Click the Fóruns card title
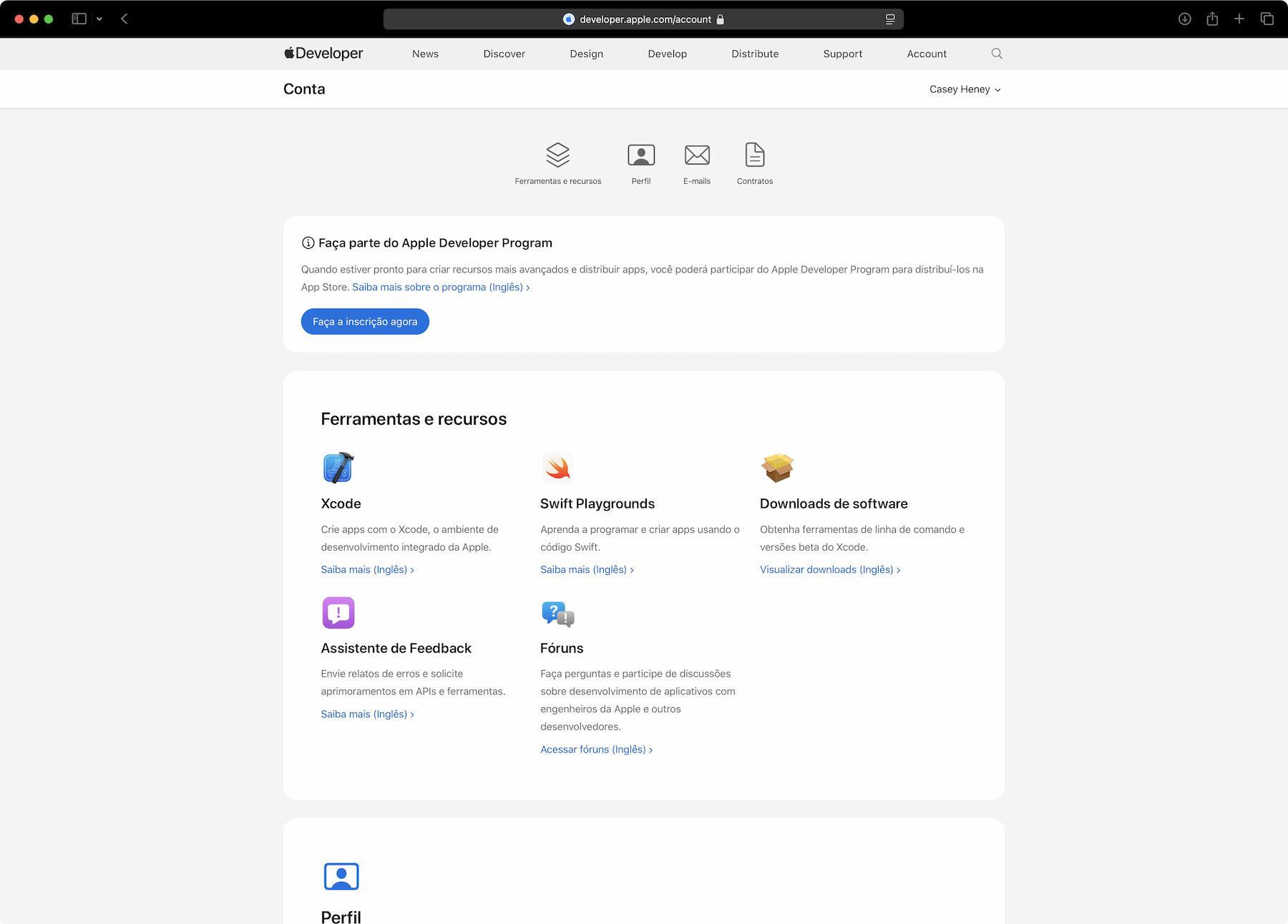 [562, 649]
